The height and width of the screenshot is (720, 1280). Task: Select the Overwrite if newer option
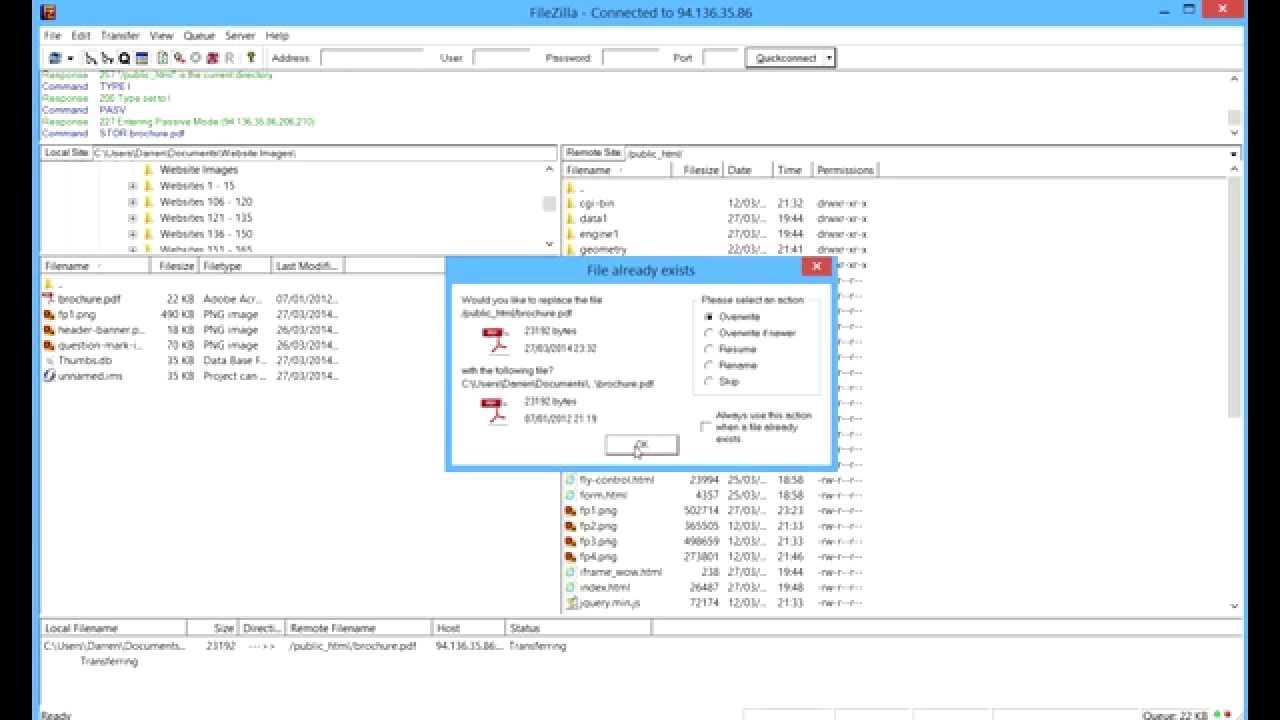point(710,333)
